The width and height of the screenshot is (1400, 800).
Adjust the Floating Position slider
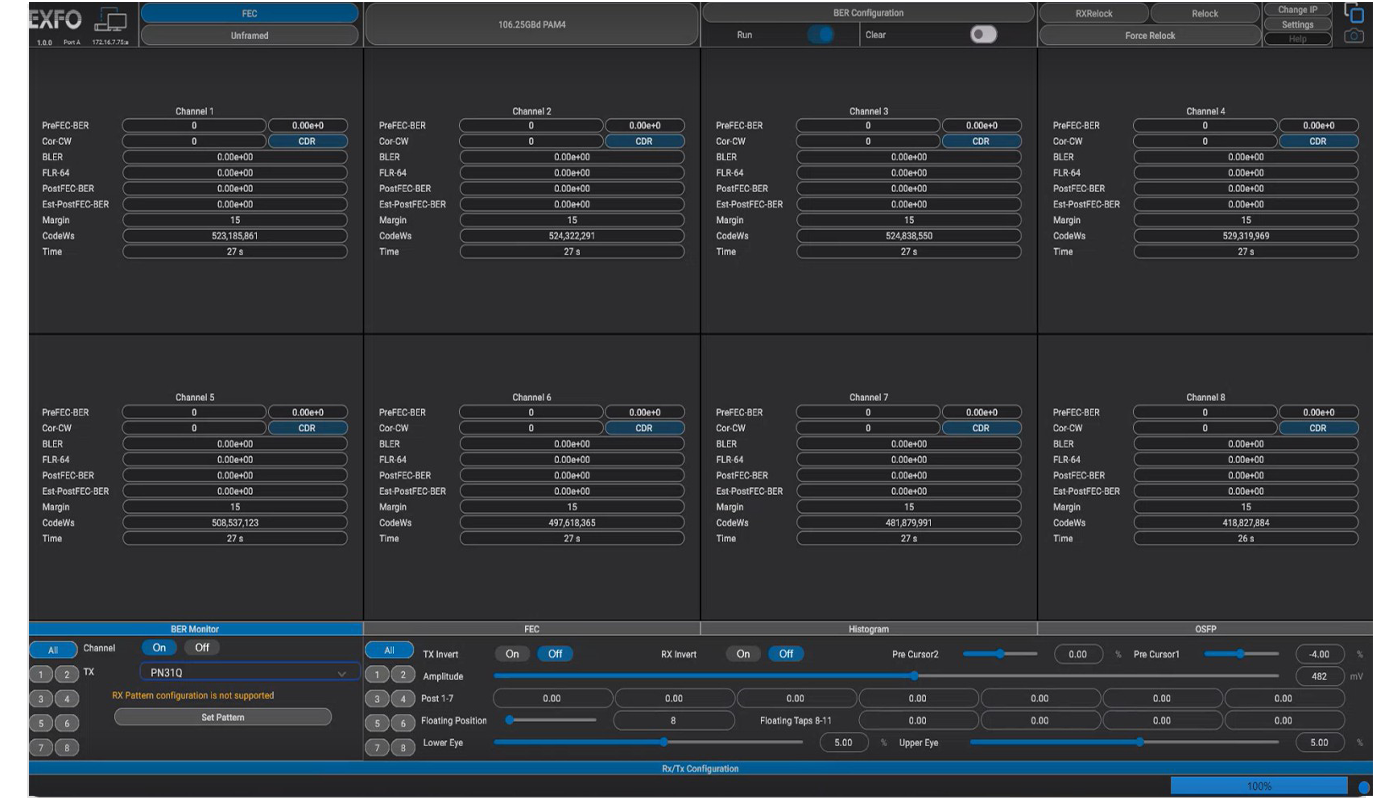(551, 719)
